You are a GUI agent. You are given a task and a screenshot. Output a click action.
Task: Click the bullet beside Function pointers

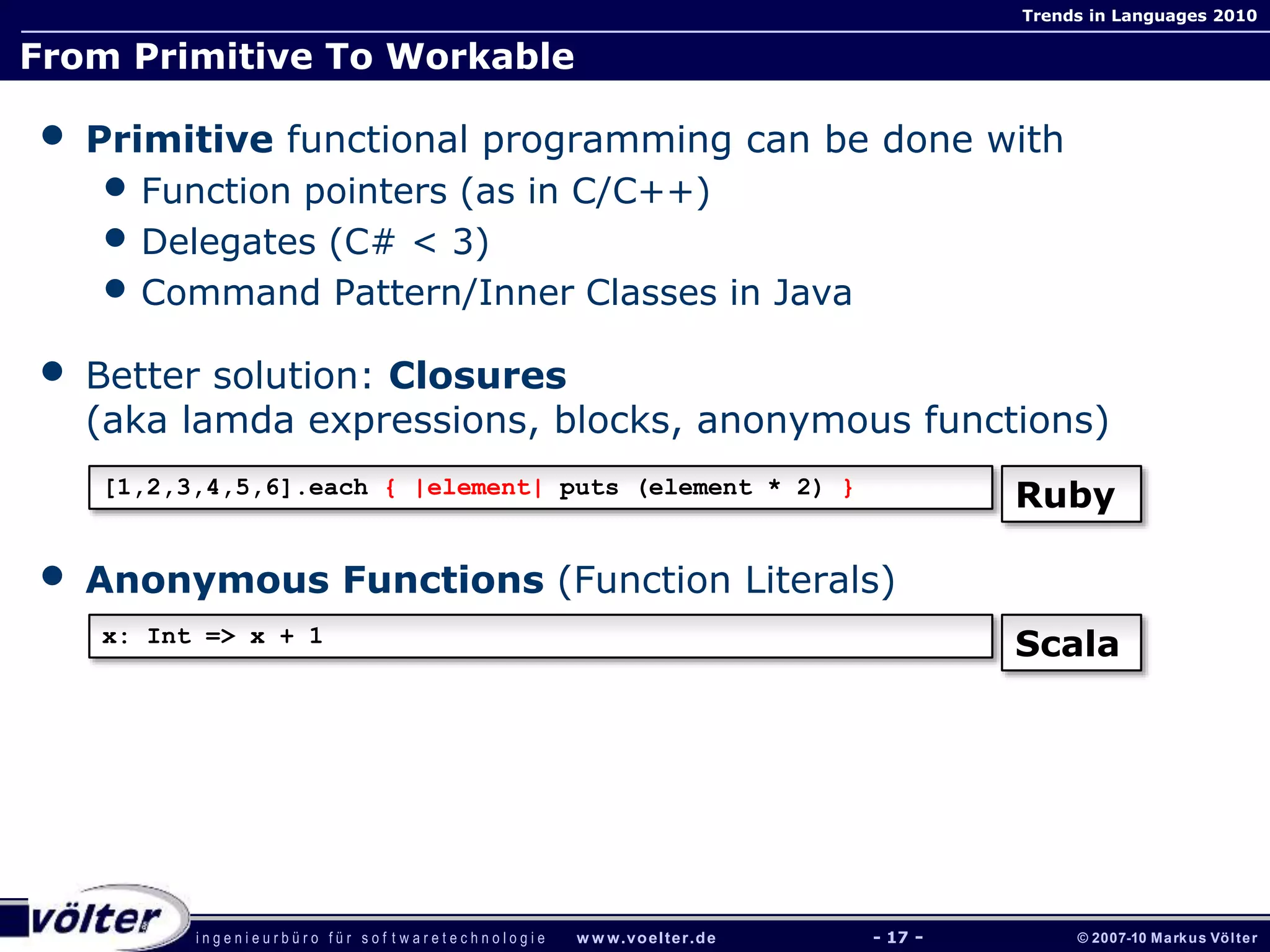pos(115,187)
